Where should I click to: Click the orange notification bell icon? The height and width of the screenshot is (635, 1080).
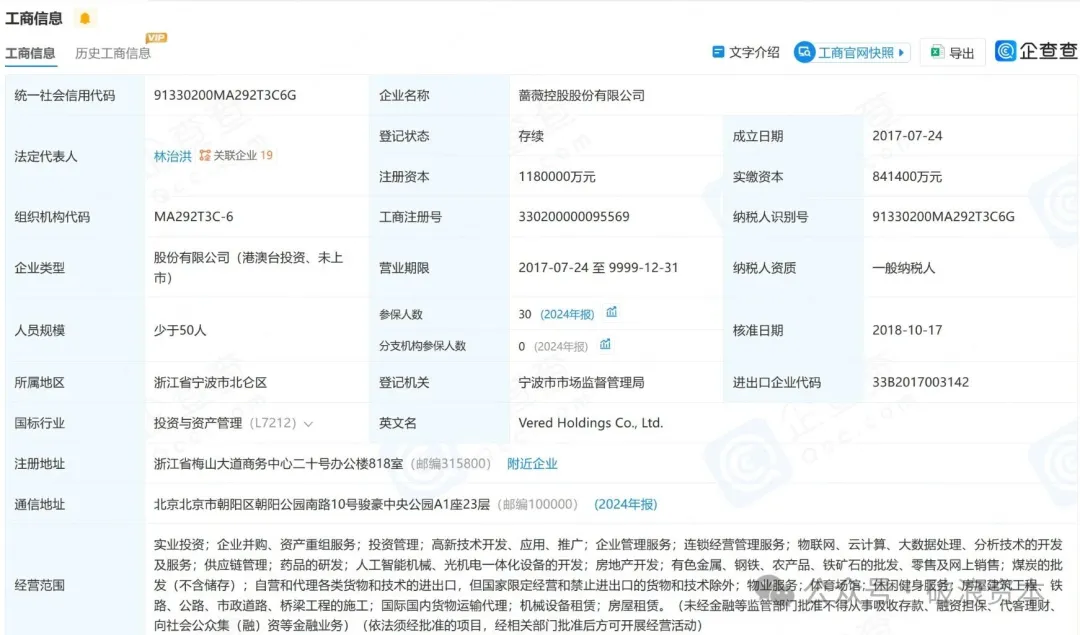point(85,19)
